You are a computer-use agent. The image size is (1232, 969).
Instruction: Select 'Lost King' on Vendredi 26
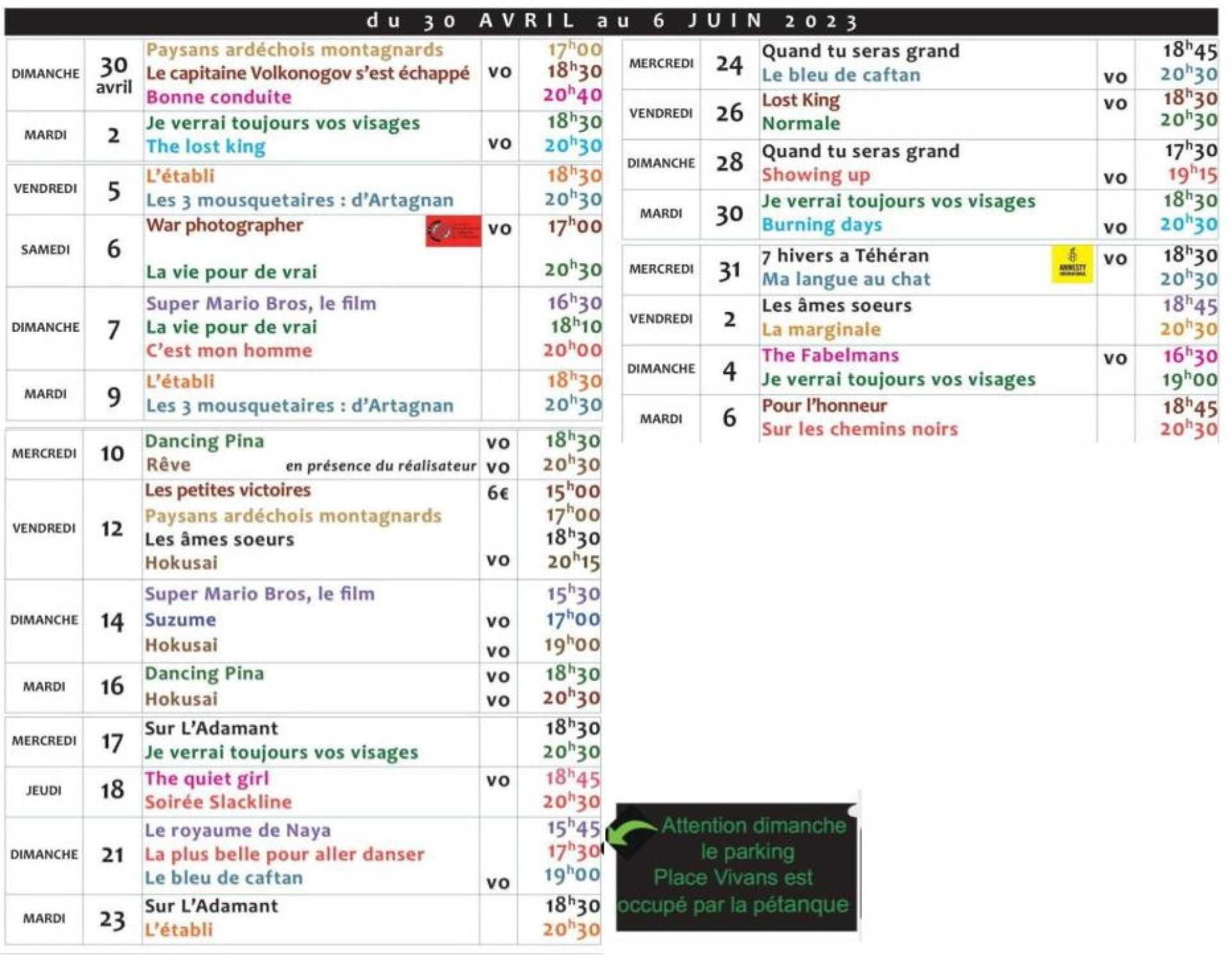pos(800,100)
